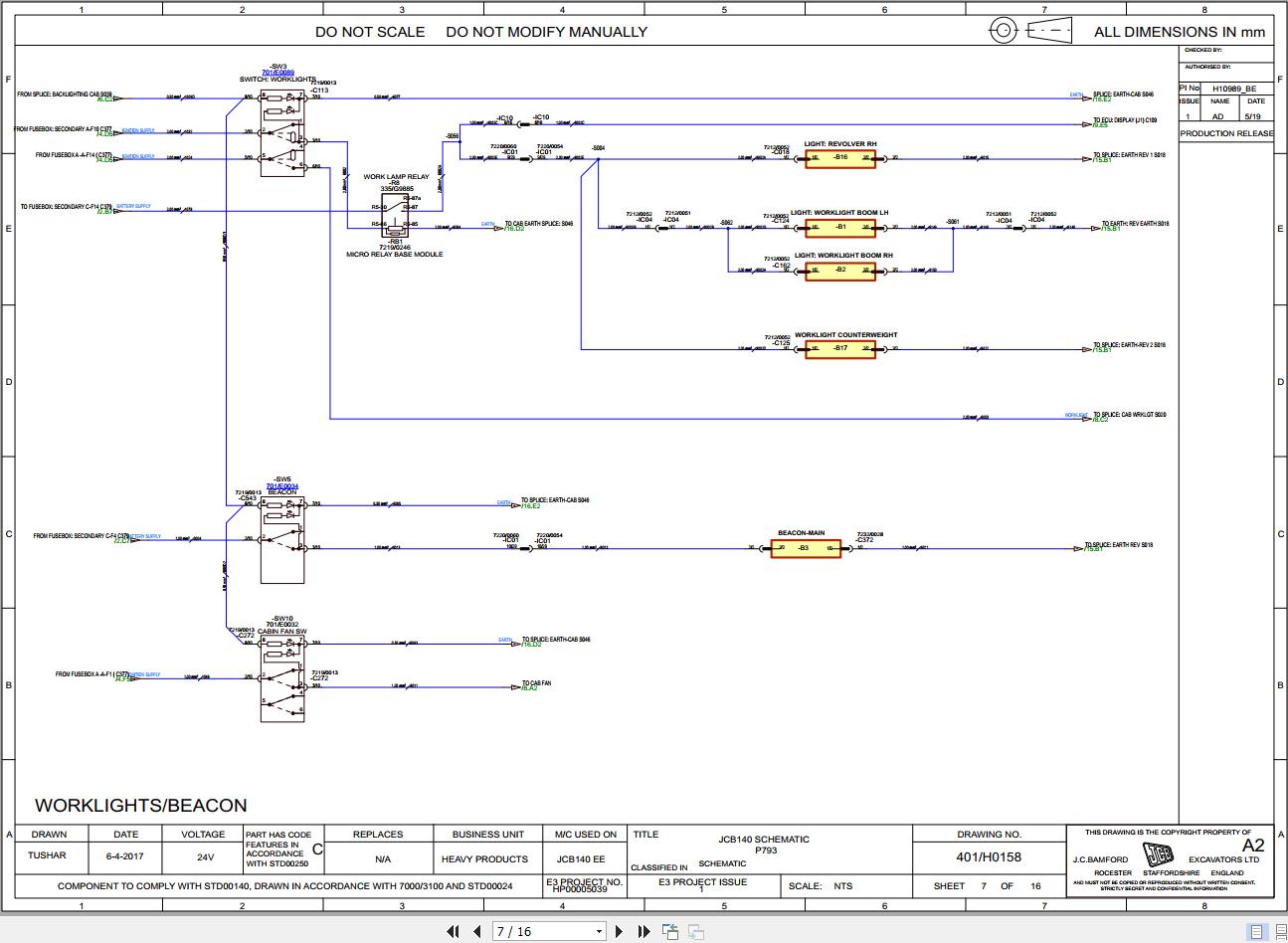Click 'FROM SPLICE: BACKLIGHTING CAB S039' reference
This screenshot has height=943, width=1288.
click(x=65, y=94)
